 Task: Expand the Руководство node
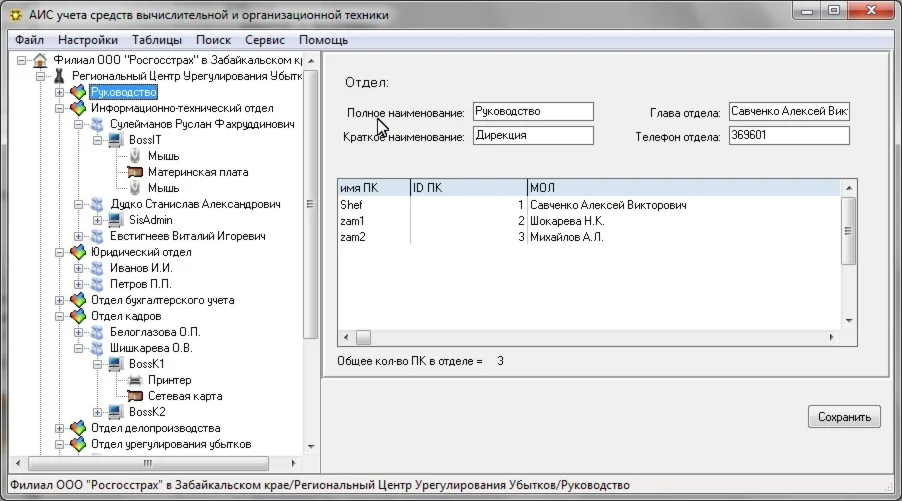click(59, 92)
